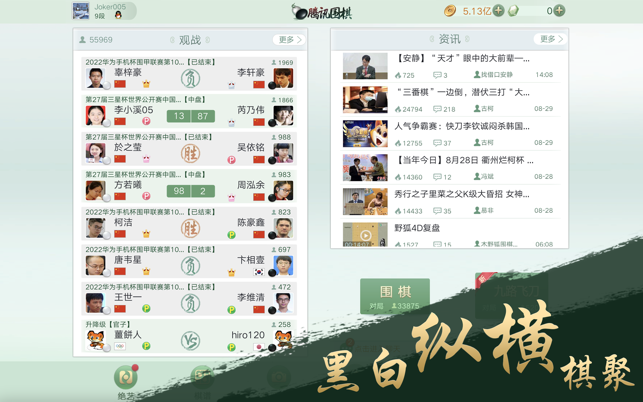Open 卞相壹 player photo
Viewport: 643px width, 402px height.
[283, 265]
